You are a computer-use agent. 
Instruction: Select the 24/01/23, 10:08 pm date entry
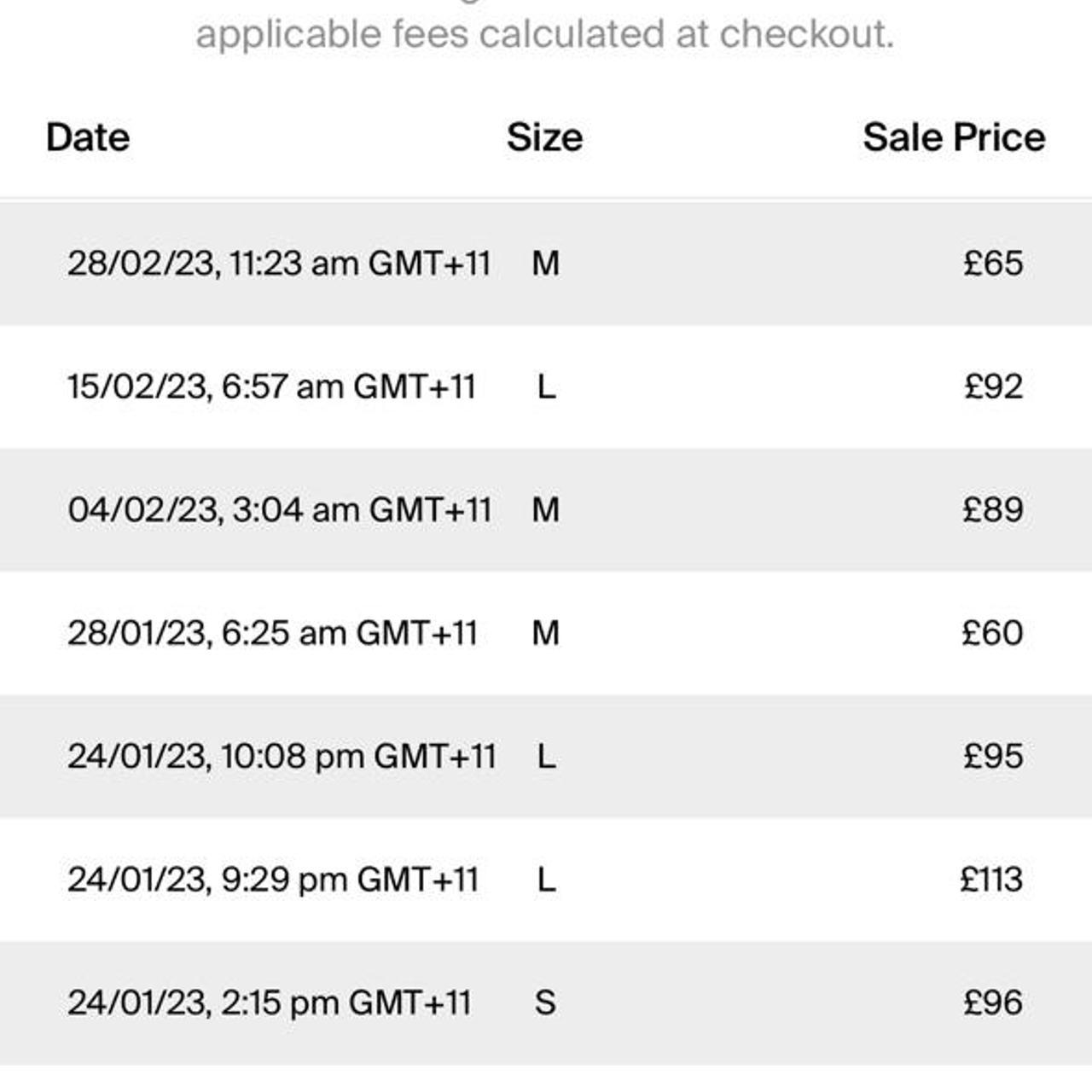282,756
